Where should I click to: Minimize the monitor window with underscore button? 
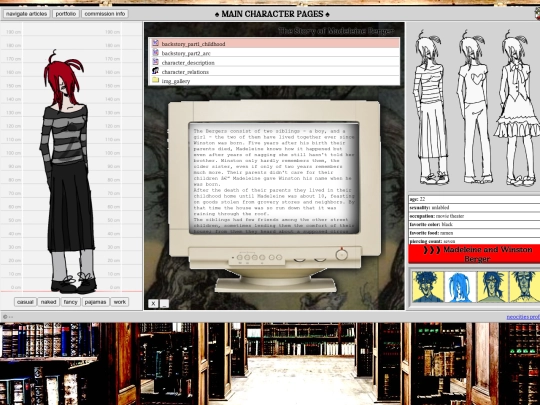[x=164, y=303]
